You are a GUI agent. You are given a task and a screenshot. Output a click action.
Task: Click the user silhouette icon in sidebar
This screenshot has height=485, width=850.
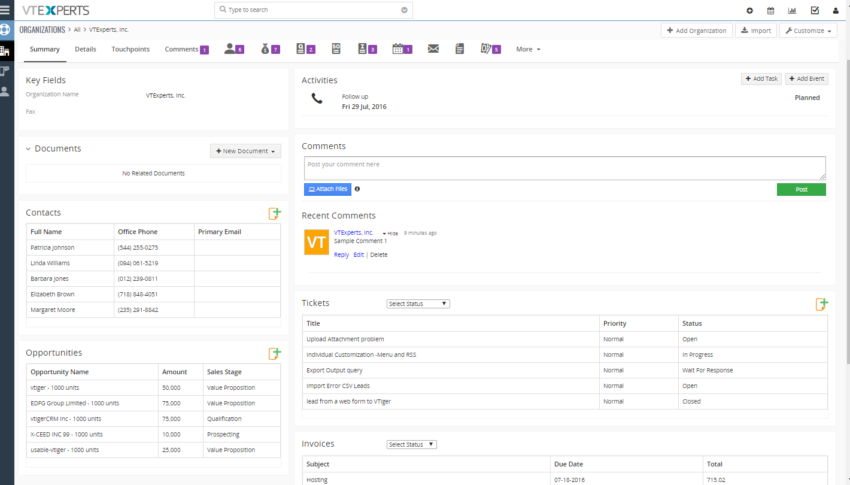(5, 92)
